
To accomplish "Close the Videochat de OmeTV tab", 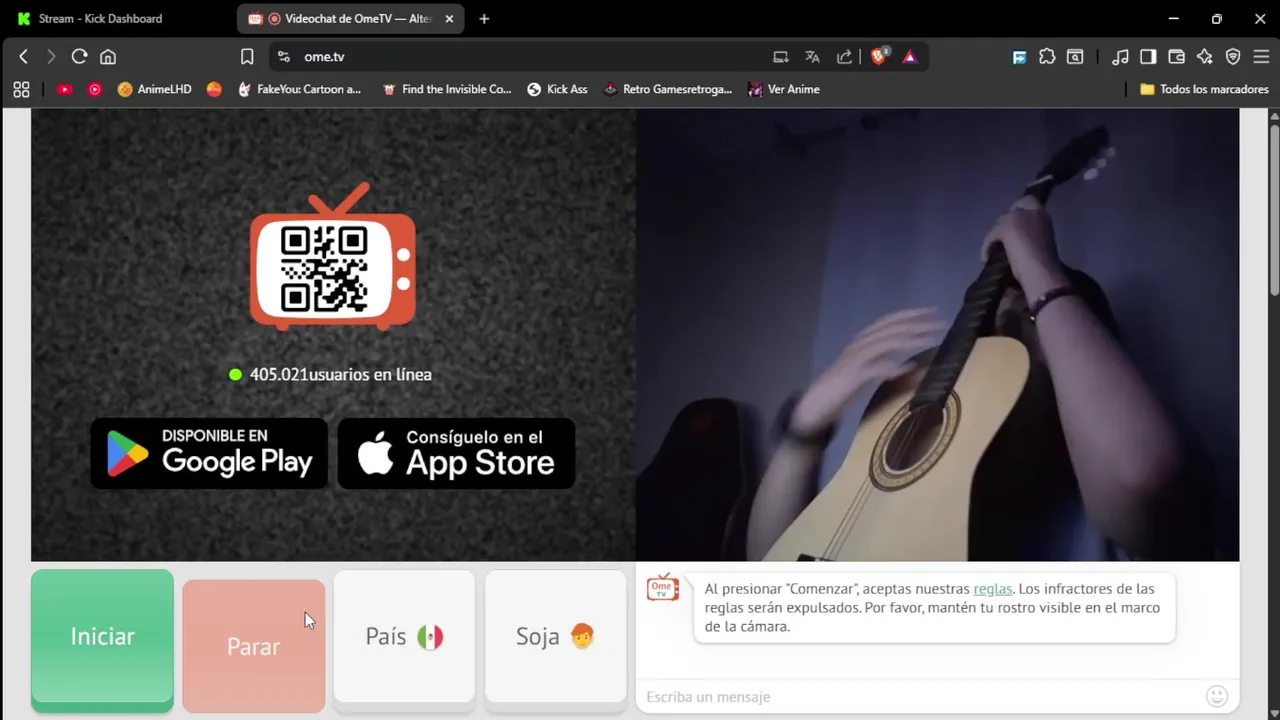I will point(449,19).
